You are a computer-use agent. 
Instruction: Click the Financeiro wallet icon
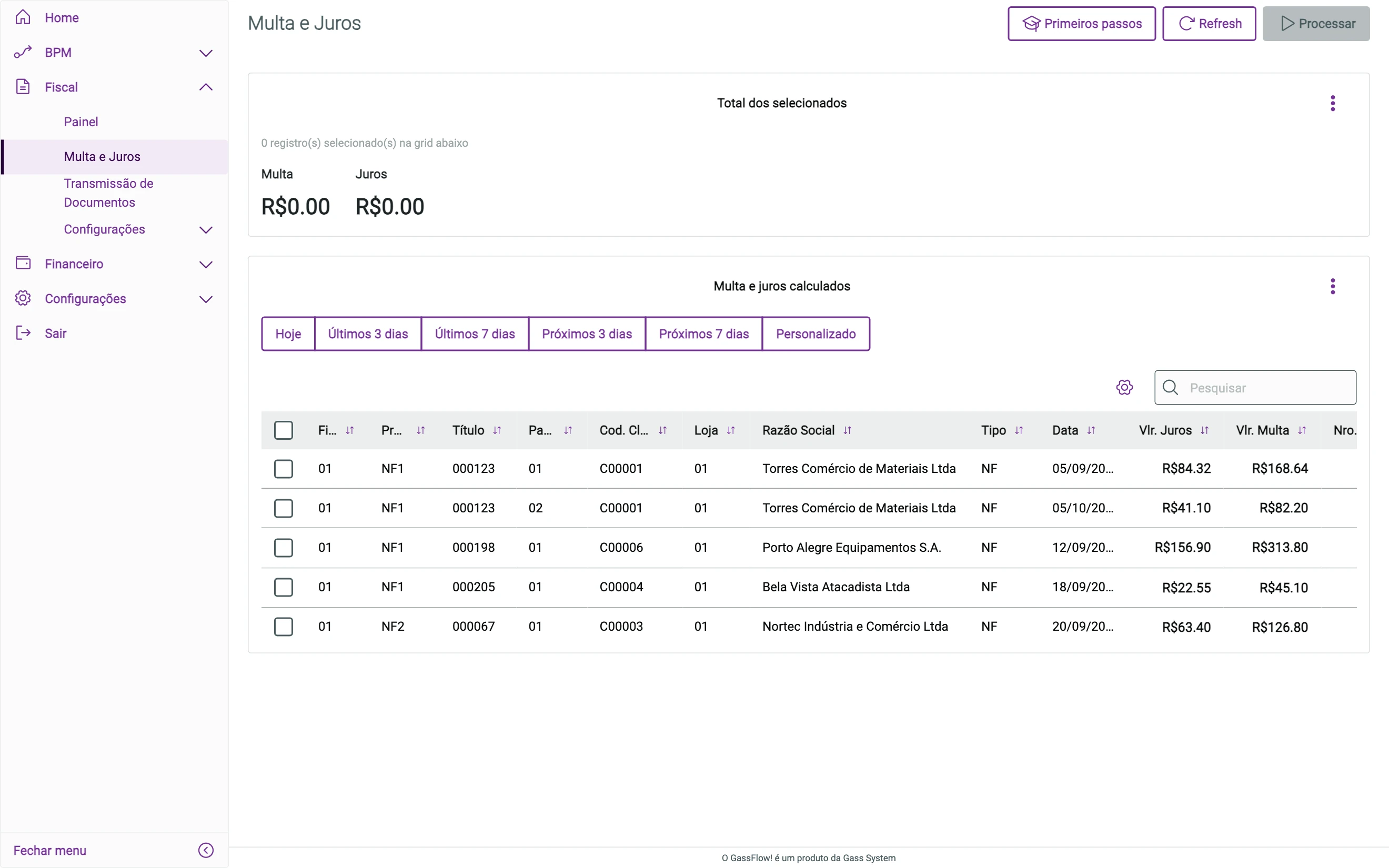point(23,263)
